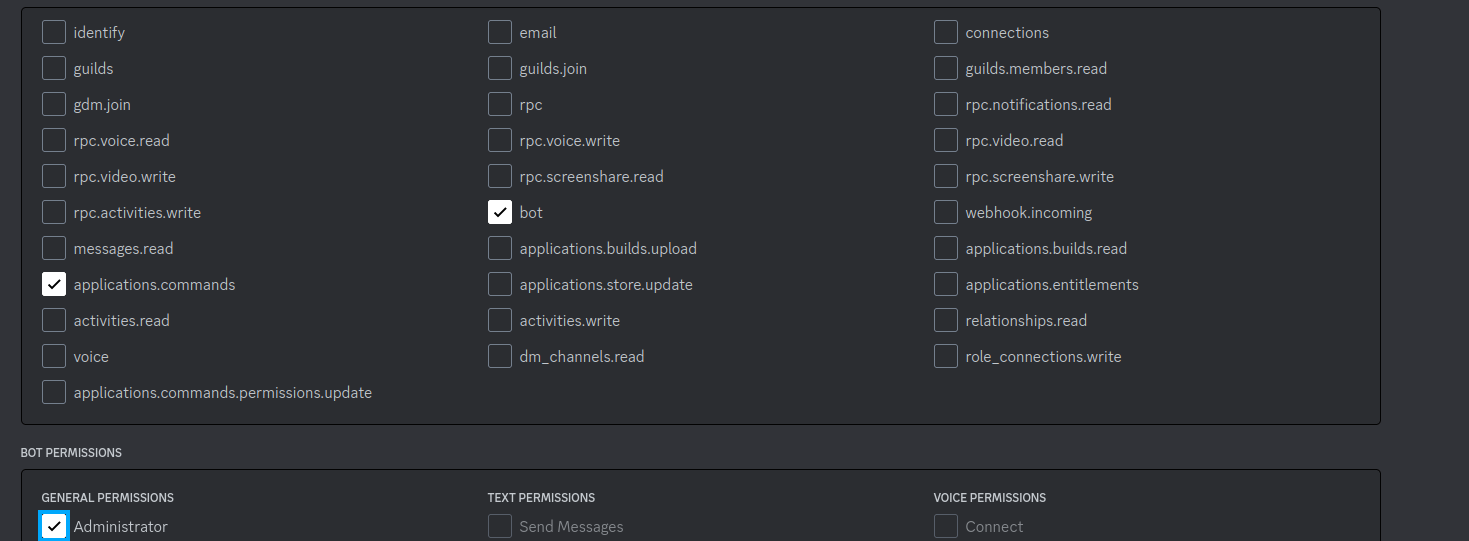Tick the applications.entitlements checkbox
The width and height of the screenshot is (1469, 541).
(x=946, y=285)
